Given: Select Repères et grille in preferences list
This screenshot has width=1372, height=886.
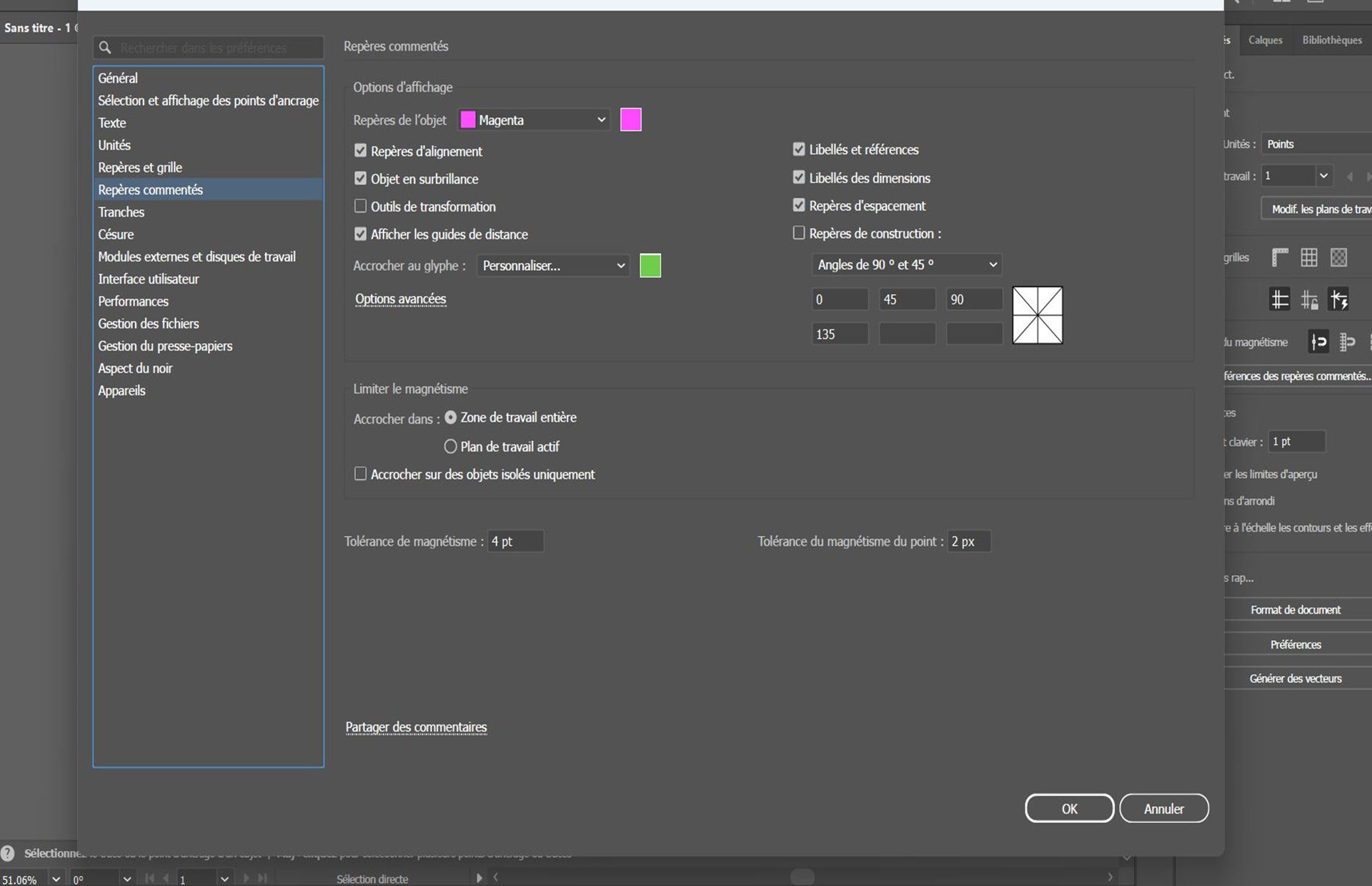Looking at the screenshot, I should pyautogui.click(x=140, y=167).
